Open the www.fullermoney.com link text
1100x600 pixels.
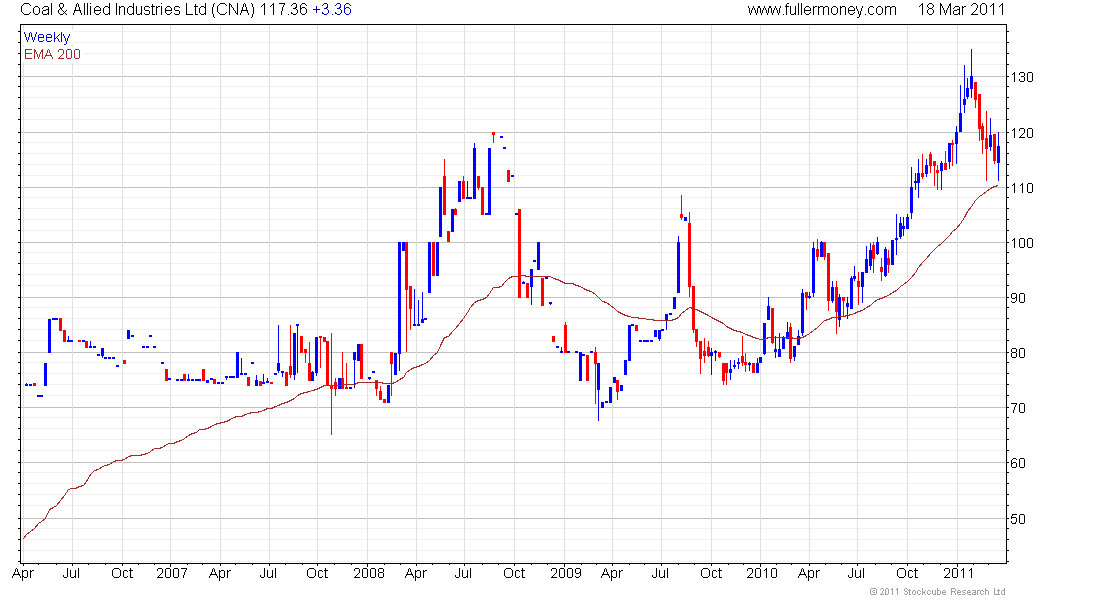click(x=821, y=10)
